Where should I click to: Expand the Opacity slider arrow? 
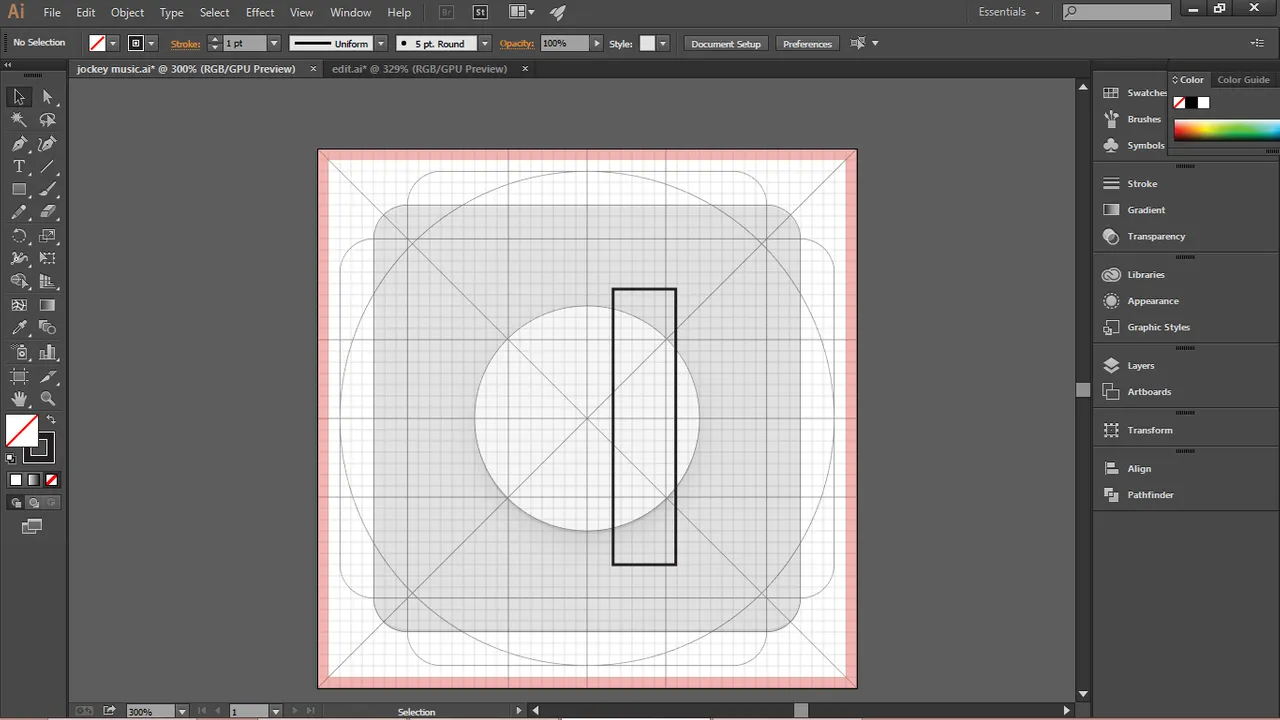tap(597, 43)
